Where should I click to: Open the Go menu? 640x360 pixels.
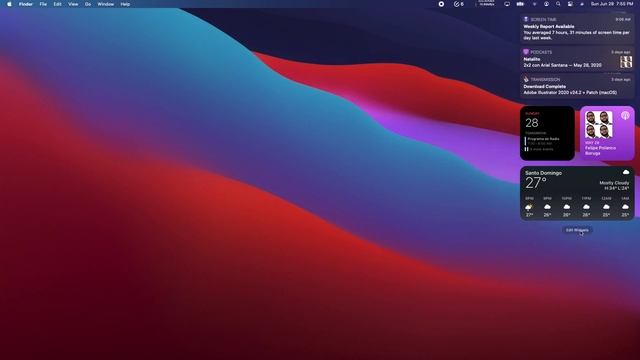88,4
